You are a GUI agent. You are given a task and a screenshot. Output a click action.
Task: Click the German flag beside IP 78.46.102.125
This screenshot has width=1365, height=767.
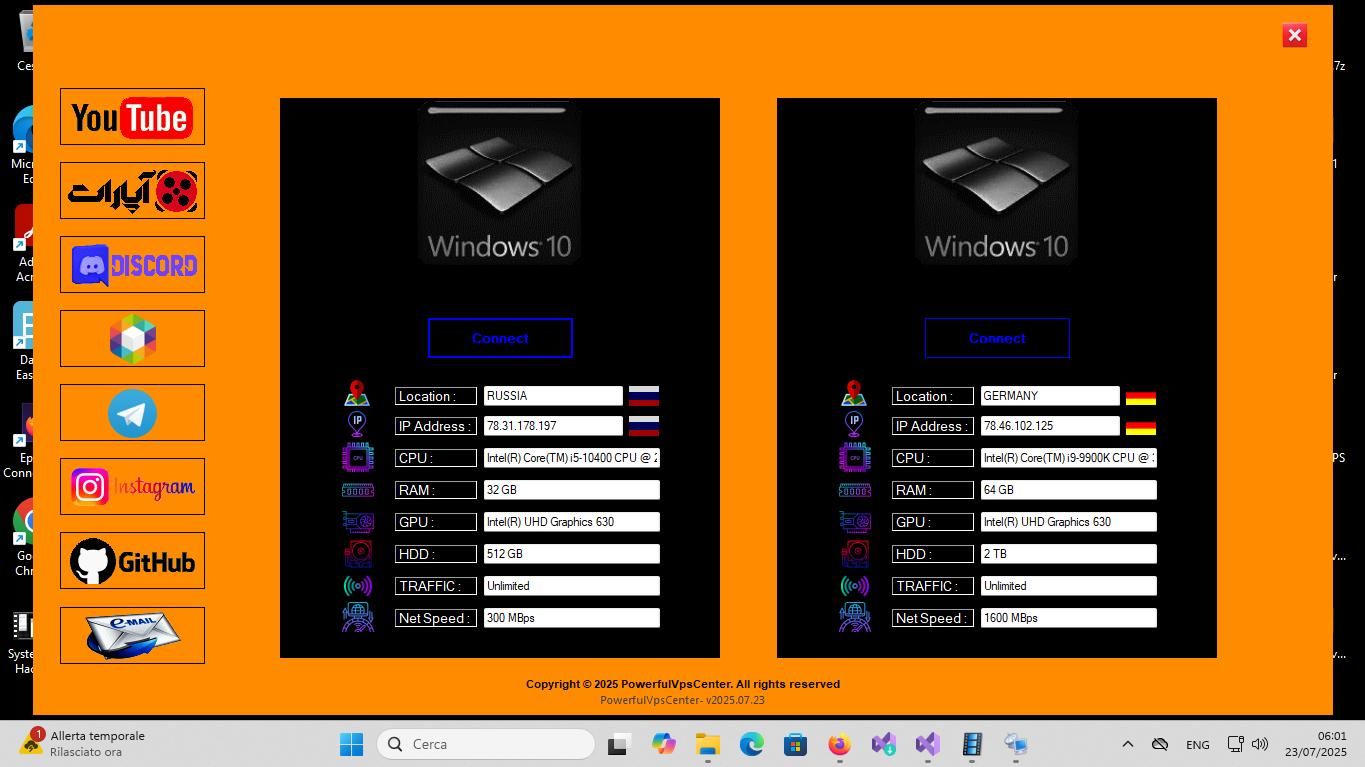coord(1140,427)
